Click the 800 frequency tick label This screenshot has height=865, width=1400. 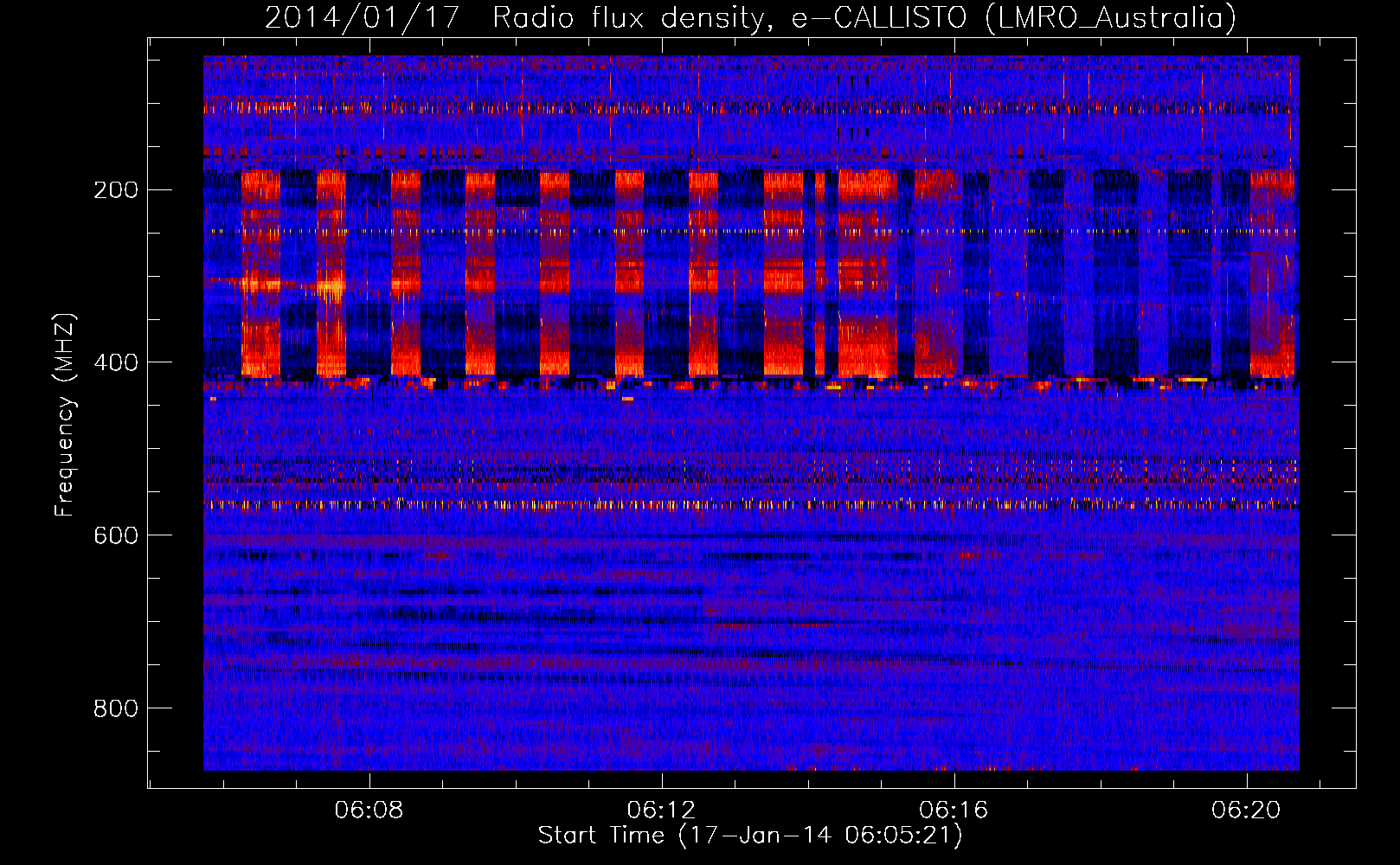(x=116, y=708)
